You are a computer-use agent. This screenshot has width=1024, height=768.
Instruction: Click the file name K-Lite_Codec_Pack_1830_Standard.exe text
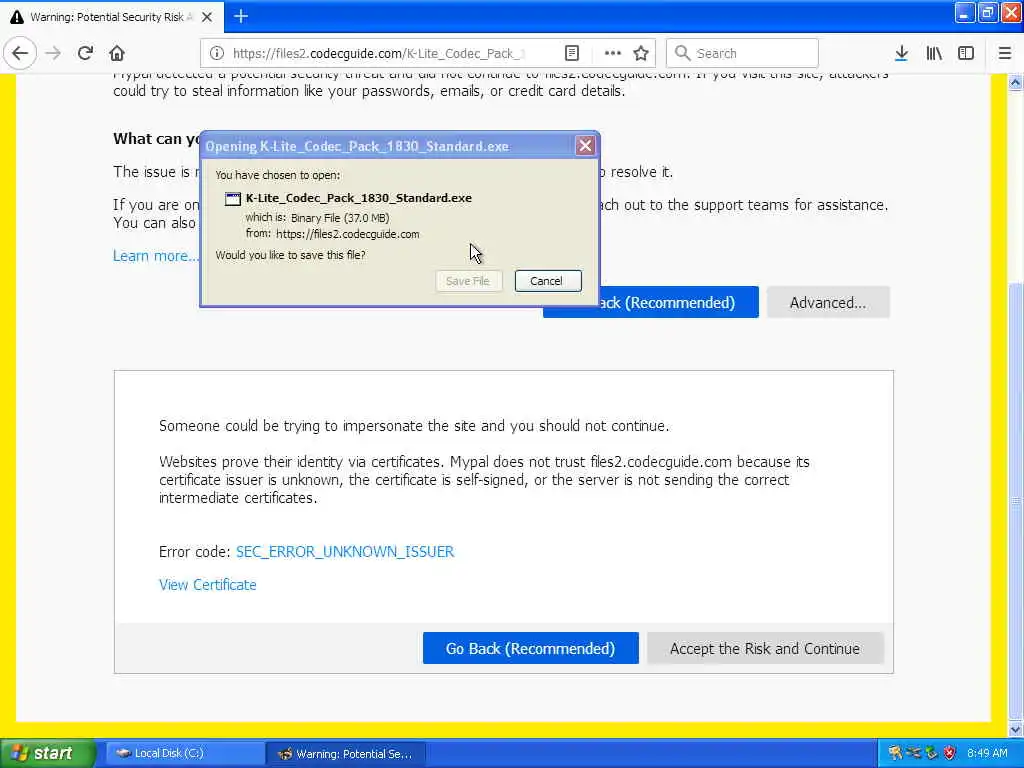tap(359, 198)
